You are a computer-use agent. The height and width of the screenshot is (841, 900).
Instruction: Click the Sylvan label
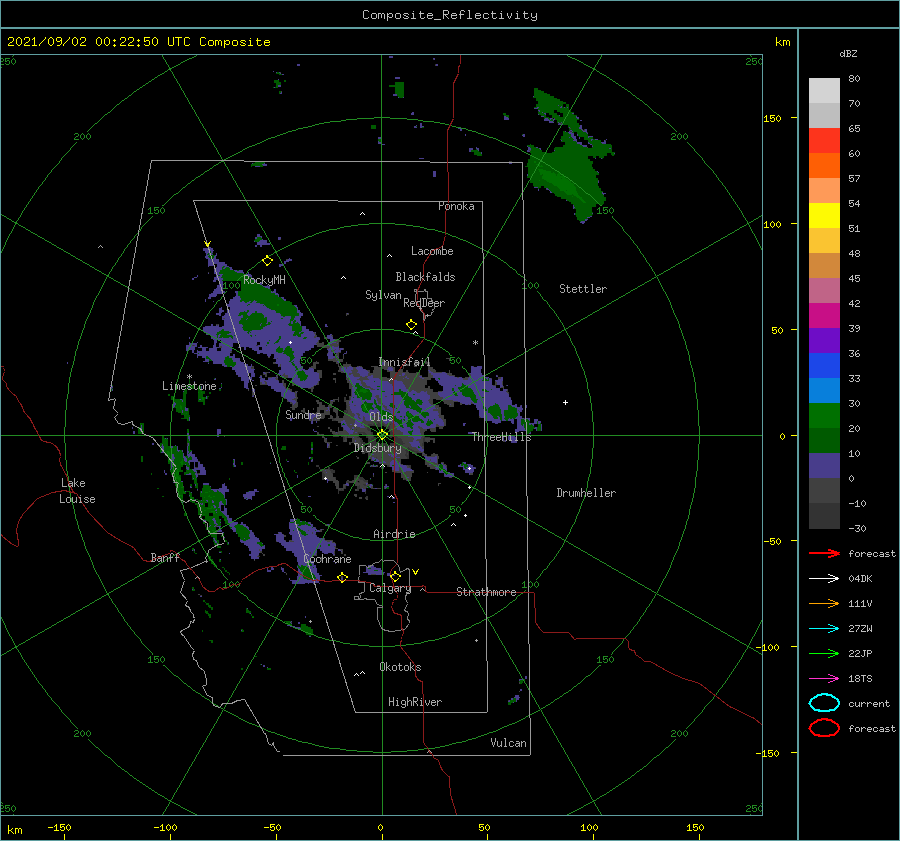[383, 295]
